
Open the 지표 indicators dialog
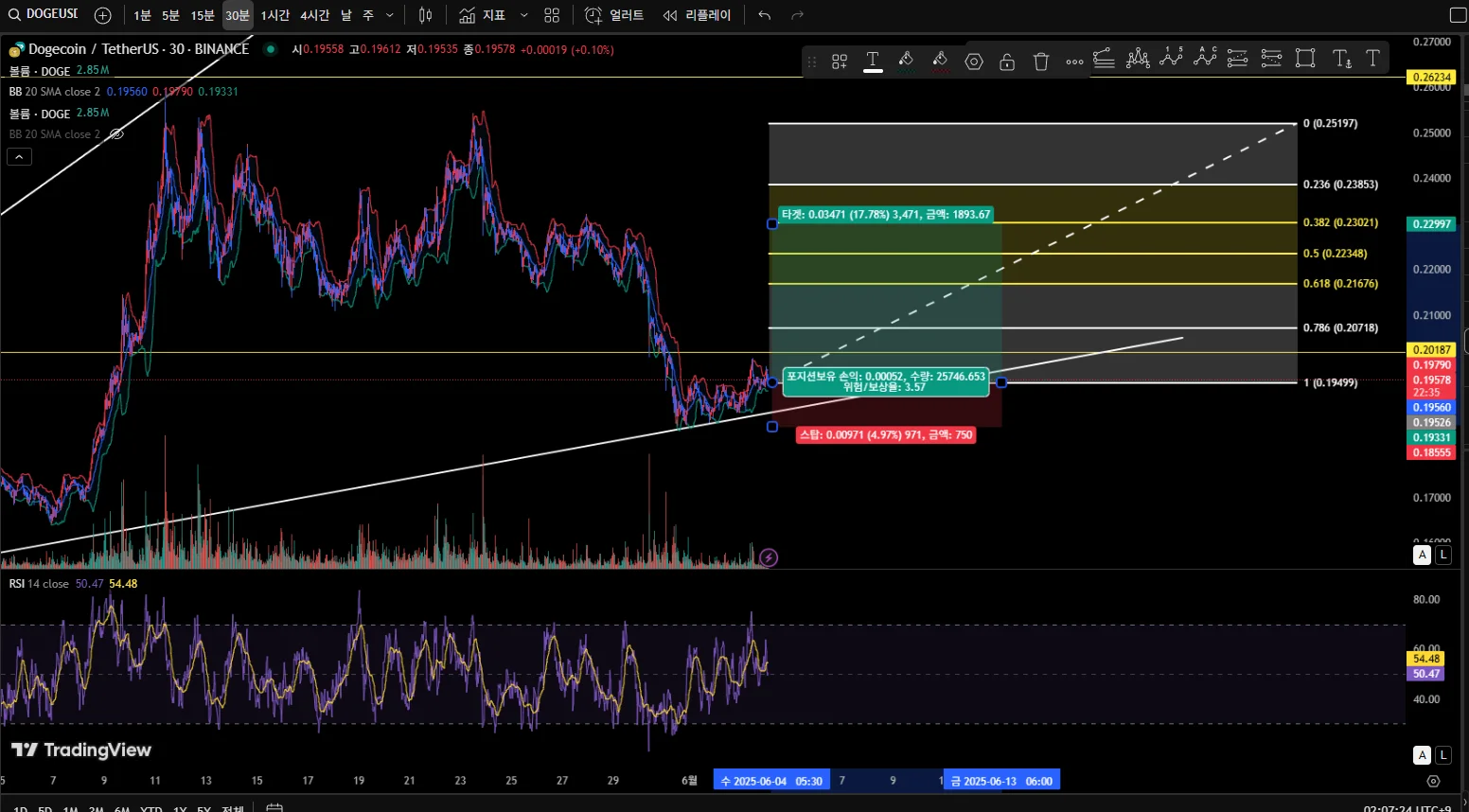tap(483, 15)
